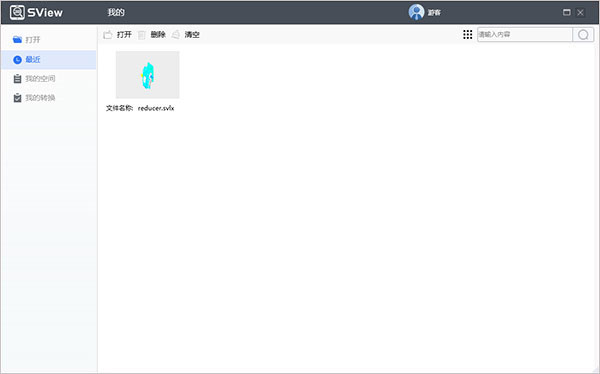Open 我的转换 checklist icon in sidebar
Screen dimensions: 600x374
click(17, 98)
